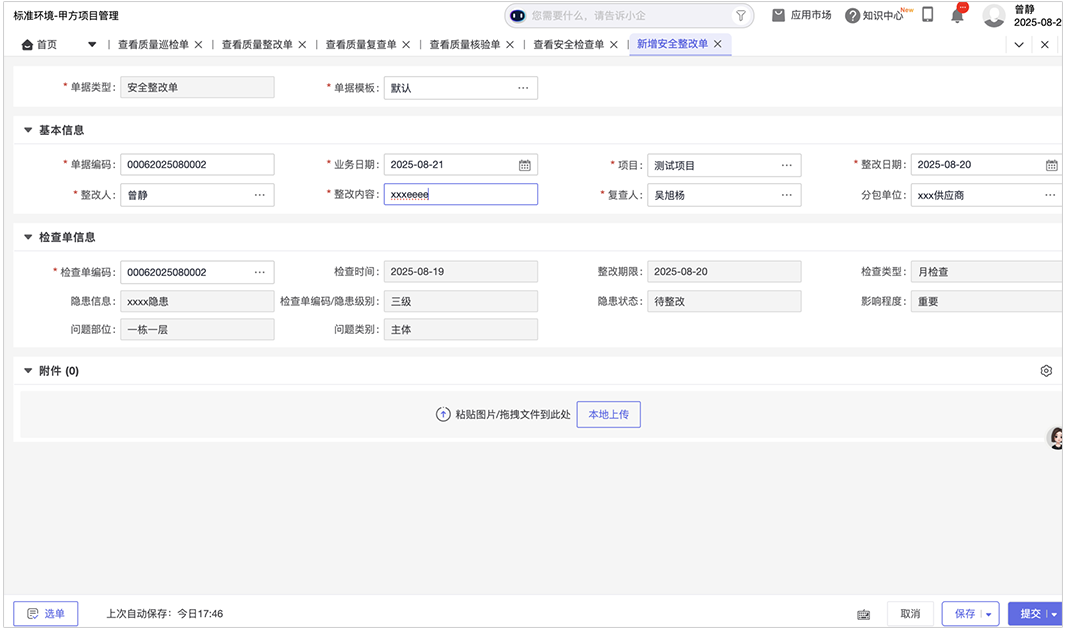Open 知识中心 help center

point(874,15)
